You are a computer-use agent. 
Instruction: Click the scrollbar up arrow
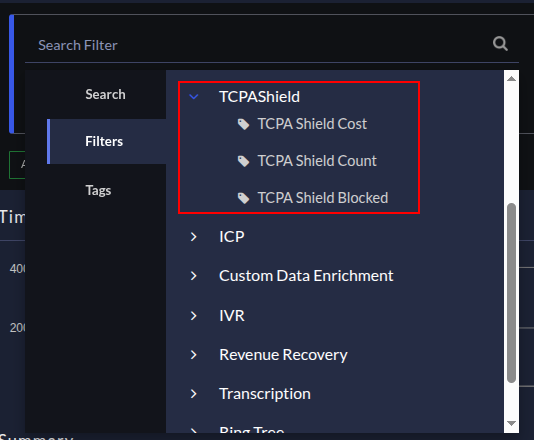pos(511,79)
